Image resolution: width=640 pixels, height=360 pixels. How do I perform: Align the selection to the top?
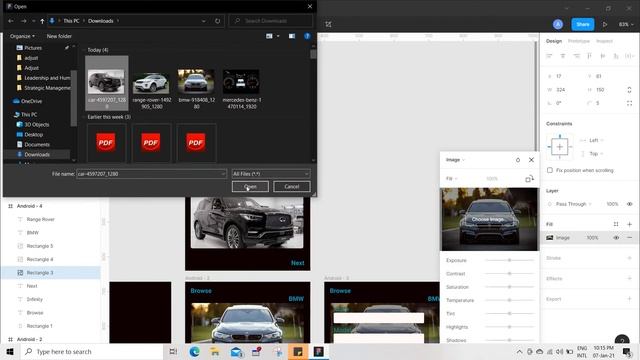coord(589,56)
